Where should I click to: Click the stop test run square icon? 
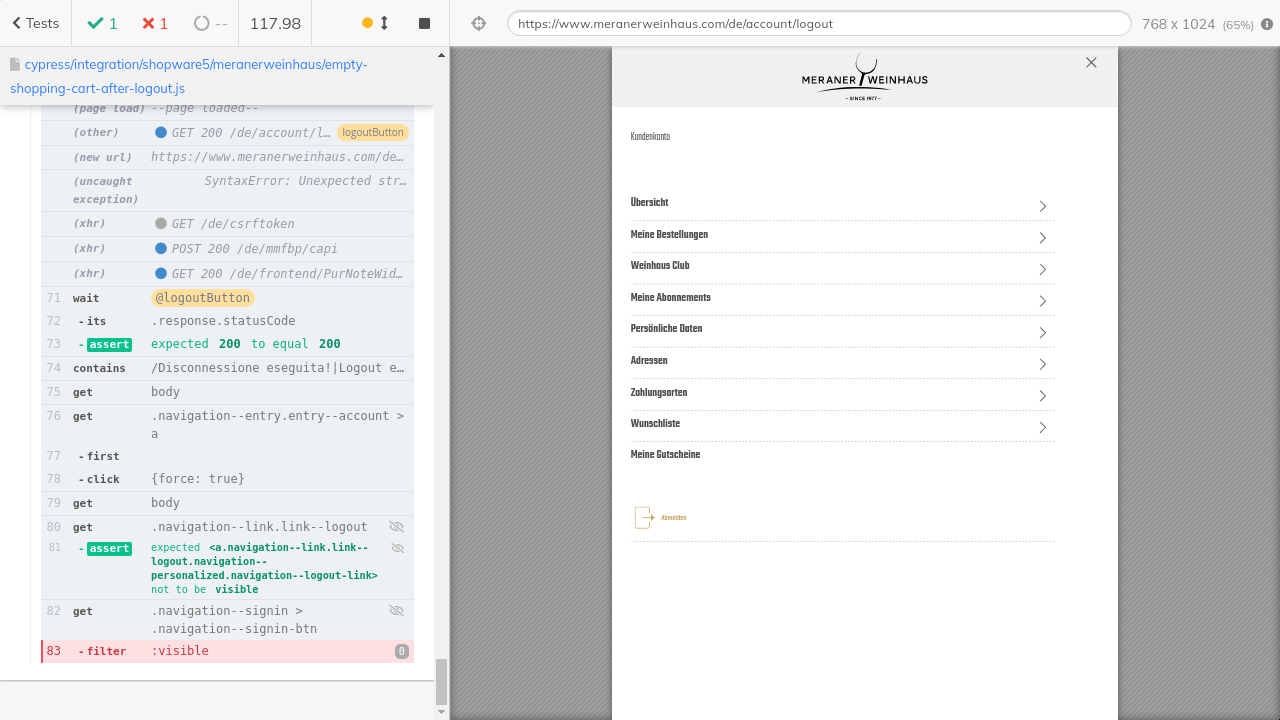[x=424, y=23]
